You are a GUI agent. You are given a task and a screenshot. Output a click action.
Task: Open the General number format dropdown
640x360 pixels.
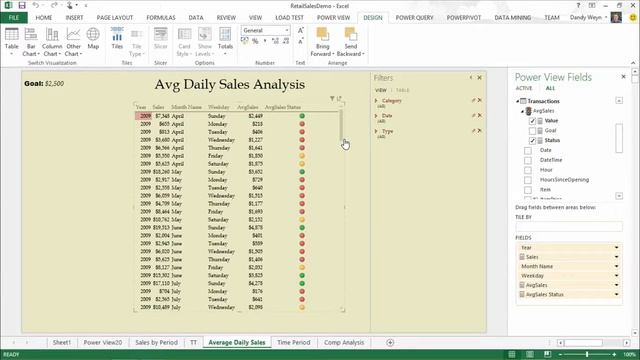pos(287,31)
